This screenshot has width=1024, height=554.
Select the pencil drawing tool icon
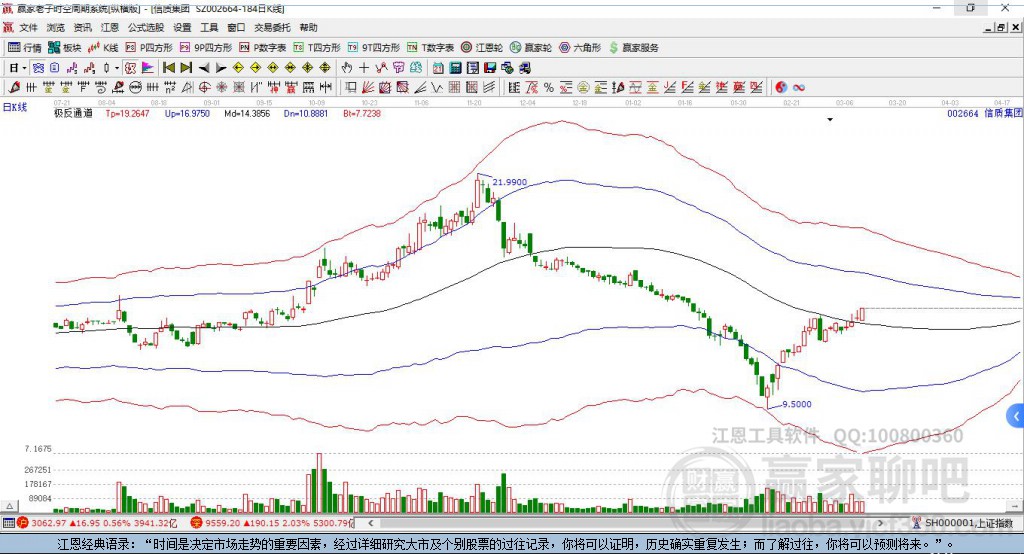[14, 88]
